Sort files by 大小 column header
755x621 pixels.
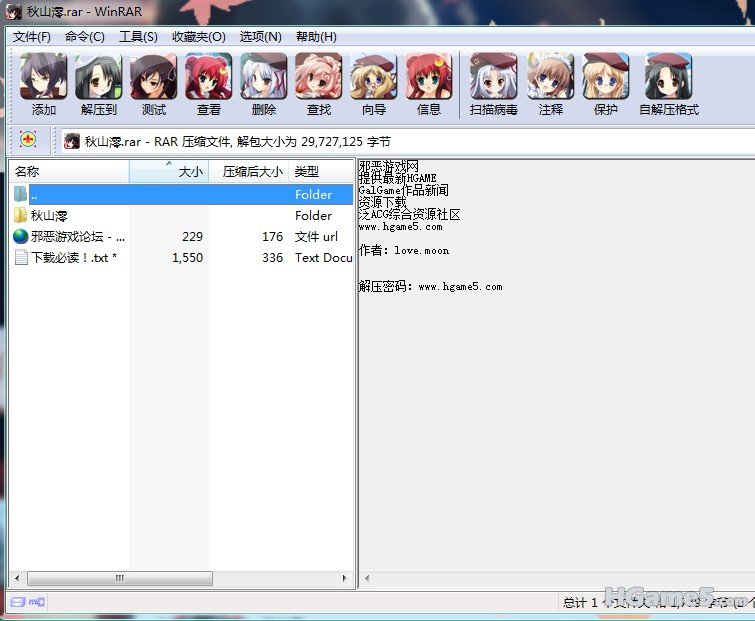coord(169,171)
